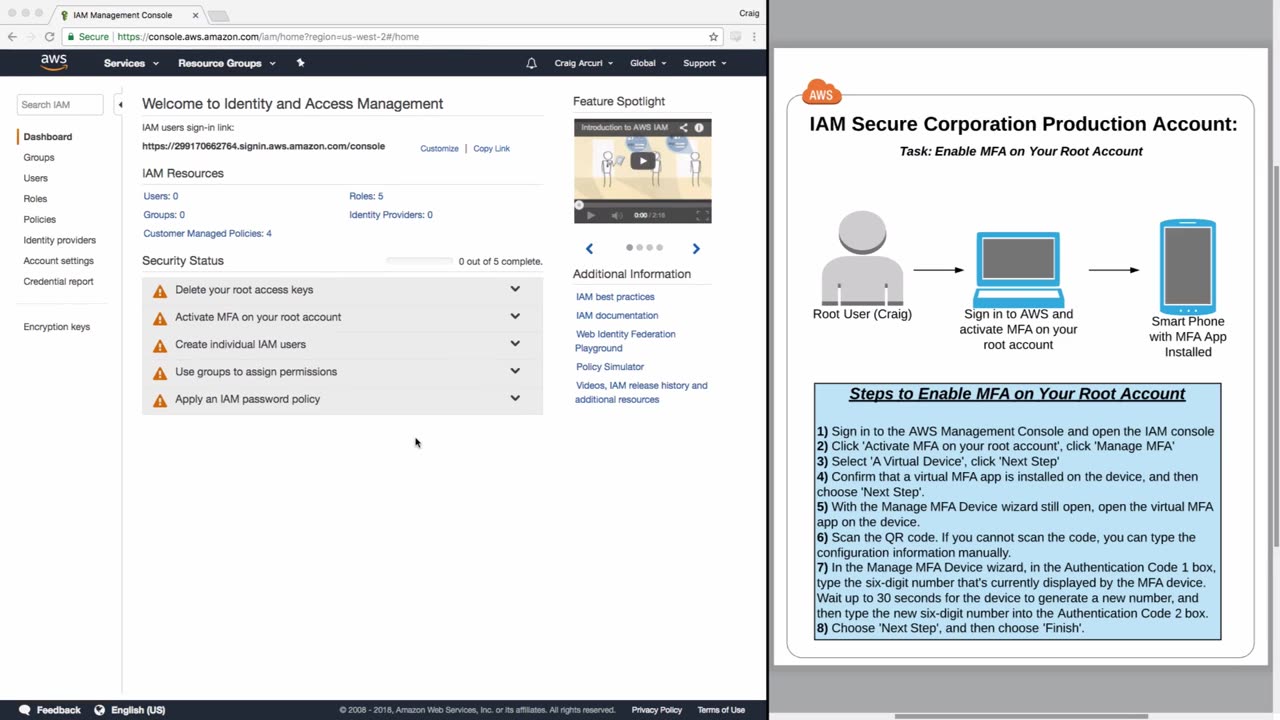Go to next Feature Spotlight item
The image size is (1280, 720).
point(696,248)
